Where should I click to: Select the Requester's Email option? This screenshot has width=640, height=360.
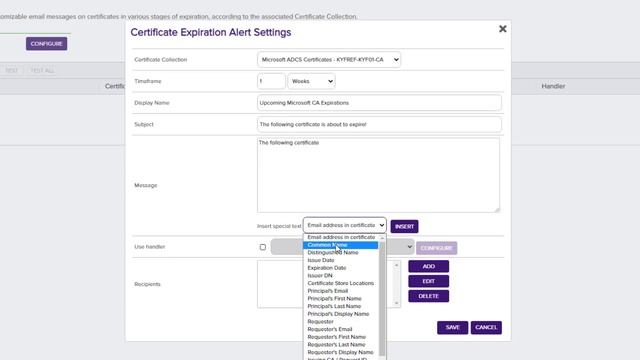point(341,329)
